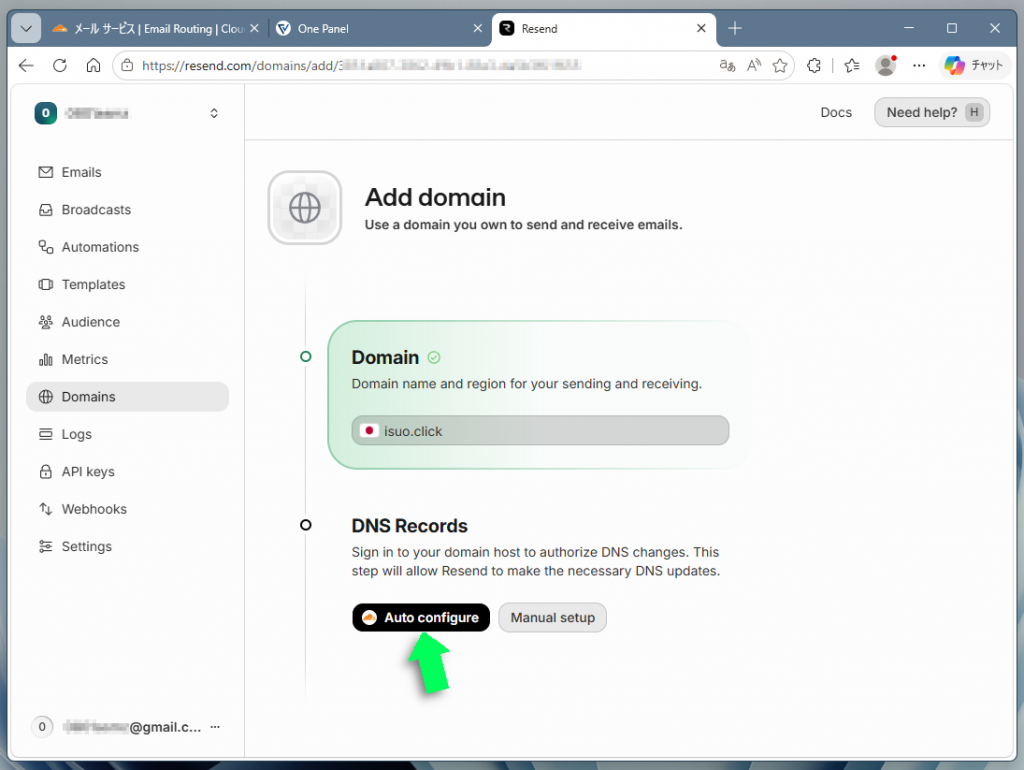Close the Email Routing tab
Image resolution: width=1024 pixels, height=770 pixels.
tap(254, 28)
